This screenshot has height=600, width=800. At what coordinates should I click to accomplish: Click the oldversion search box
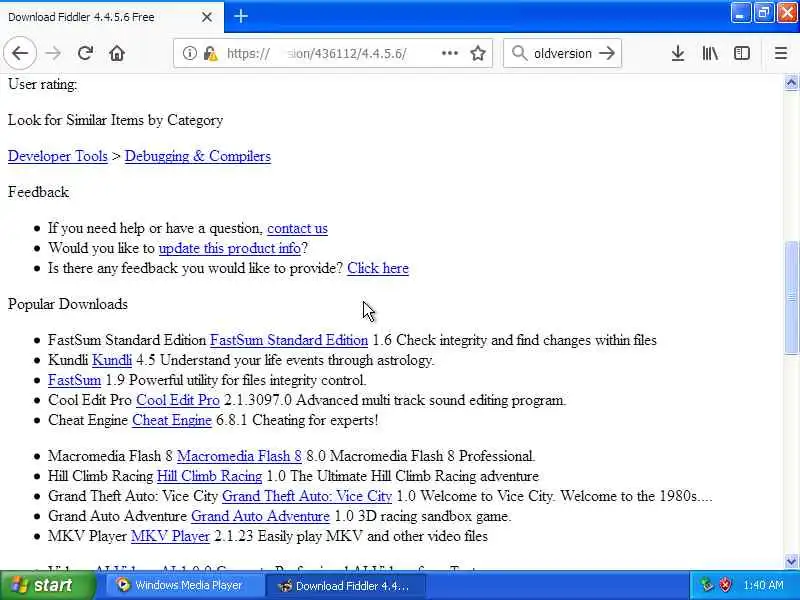562,53
